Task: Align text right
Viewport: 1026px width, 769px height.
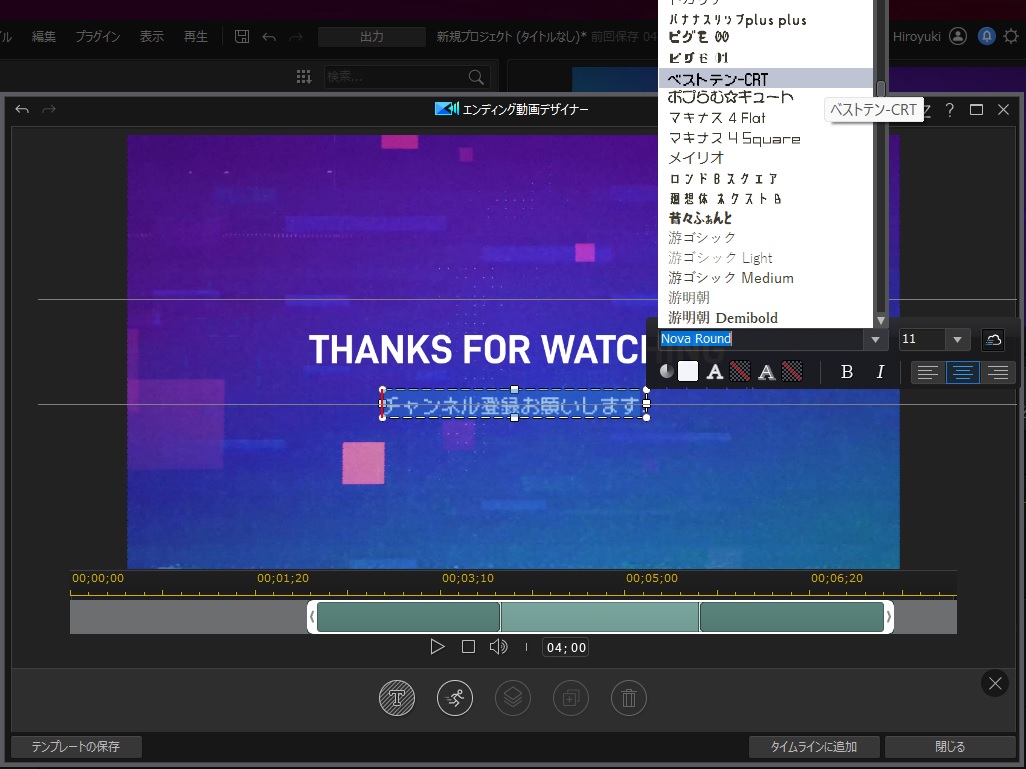Action: pyautogui.click(x=998, y=372)
